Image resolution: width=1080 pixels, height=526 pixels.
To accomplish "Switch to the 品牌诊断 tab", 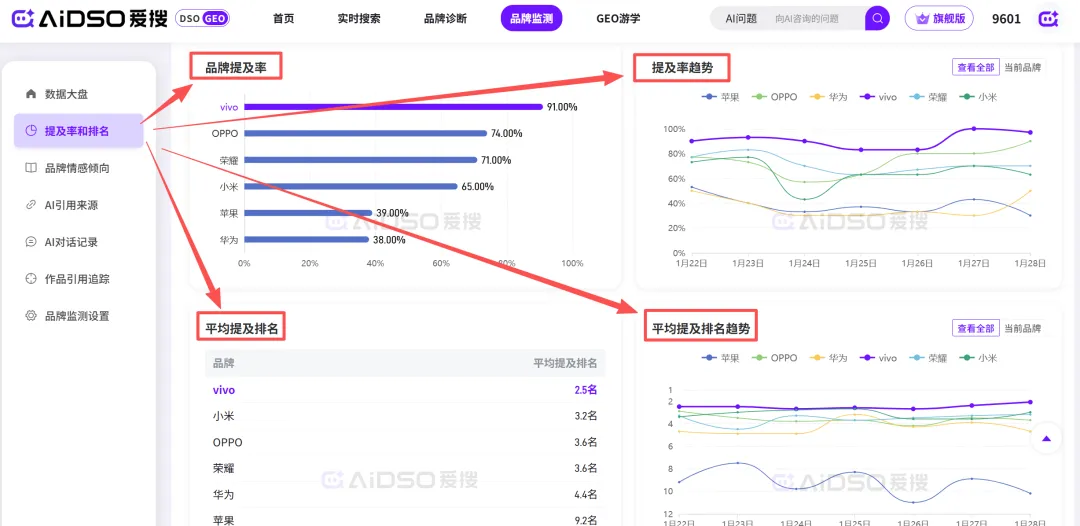I will (x=445, y=18).
